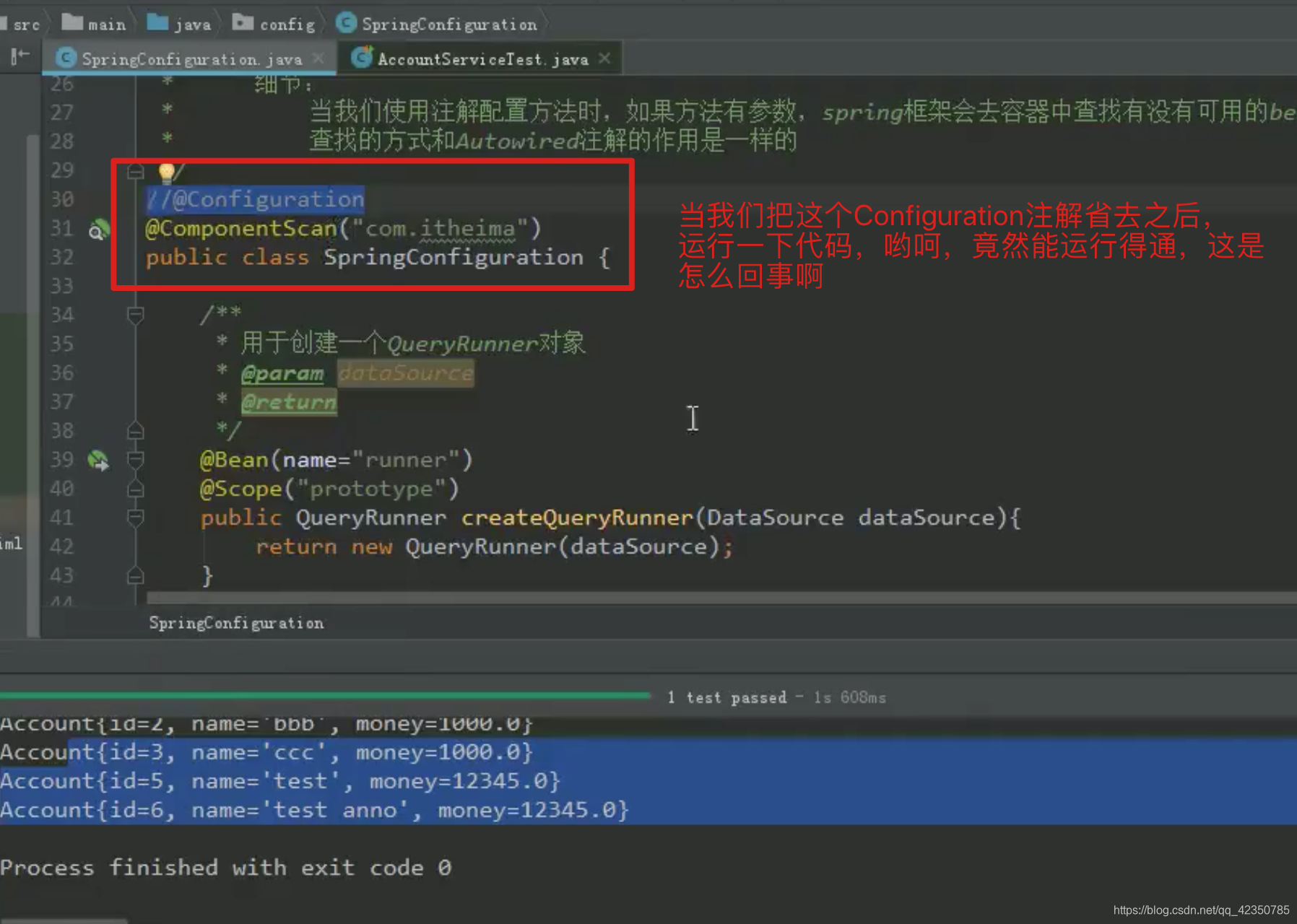Image resolution: width=1297 pixels, height=924 pixels.
Task: Click the Account id=3 name='ccc' output line
Action: (x=266, y=752)
